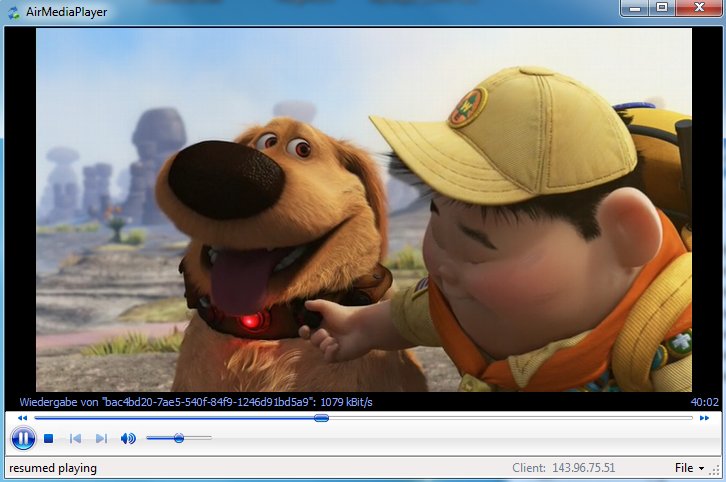This screenshot has height=482, width=726.
Task: Click the AirMediaPlayer title bar icon
Action: [x=13, y=12]
